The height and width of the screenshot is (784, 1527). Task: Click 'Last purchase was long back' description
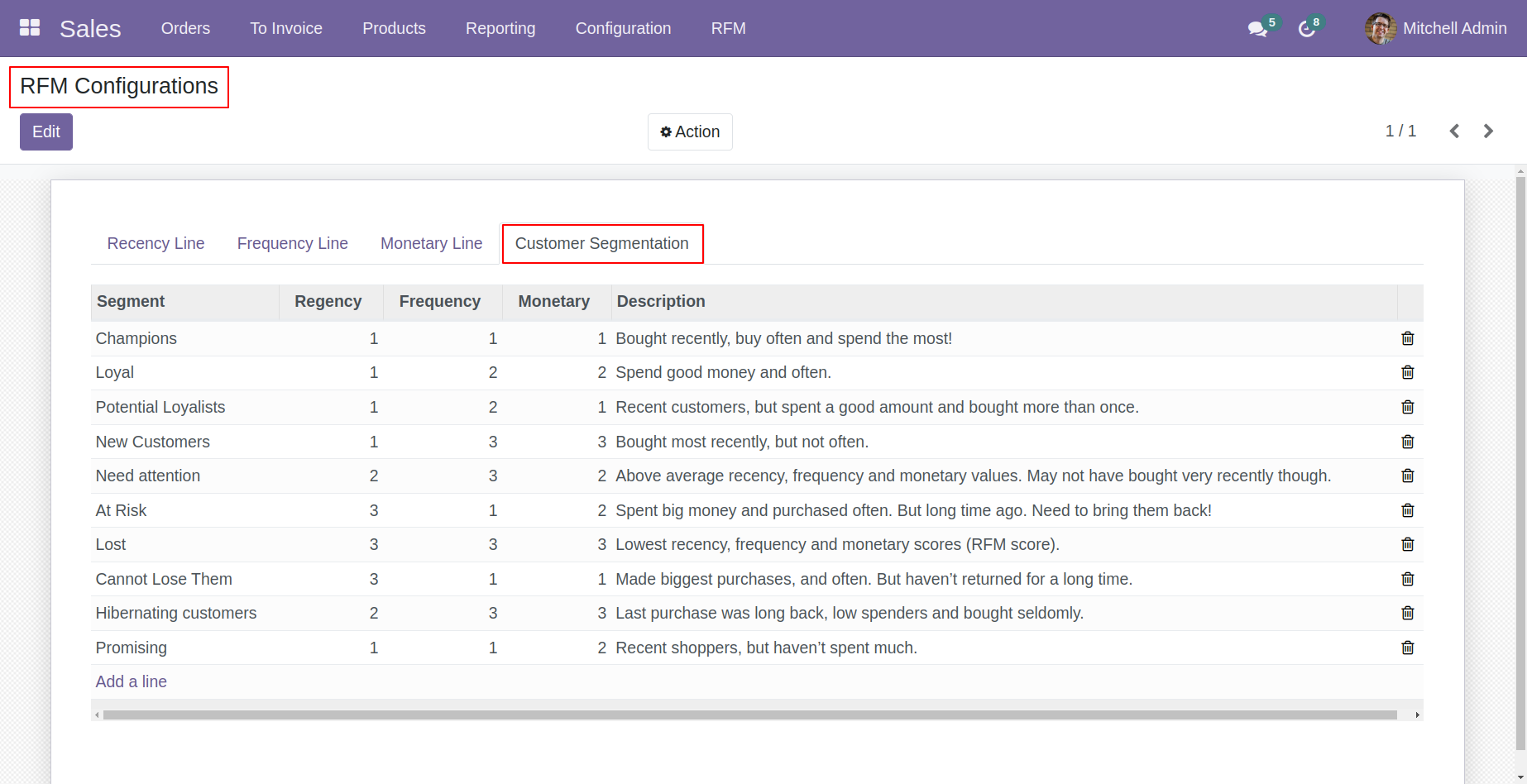[x=850, y=613]
